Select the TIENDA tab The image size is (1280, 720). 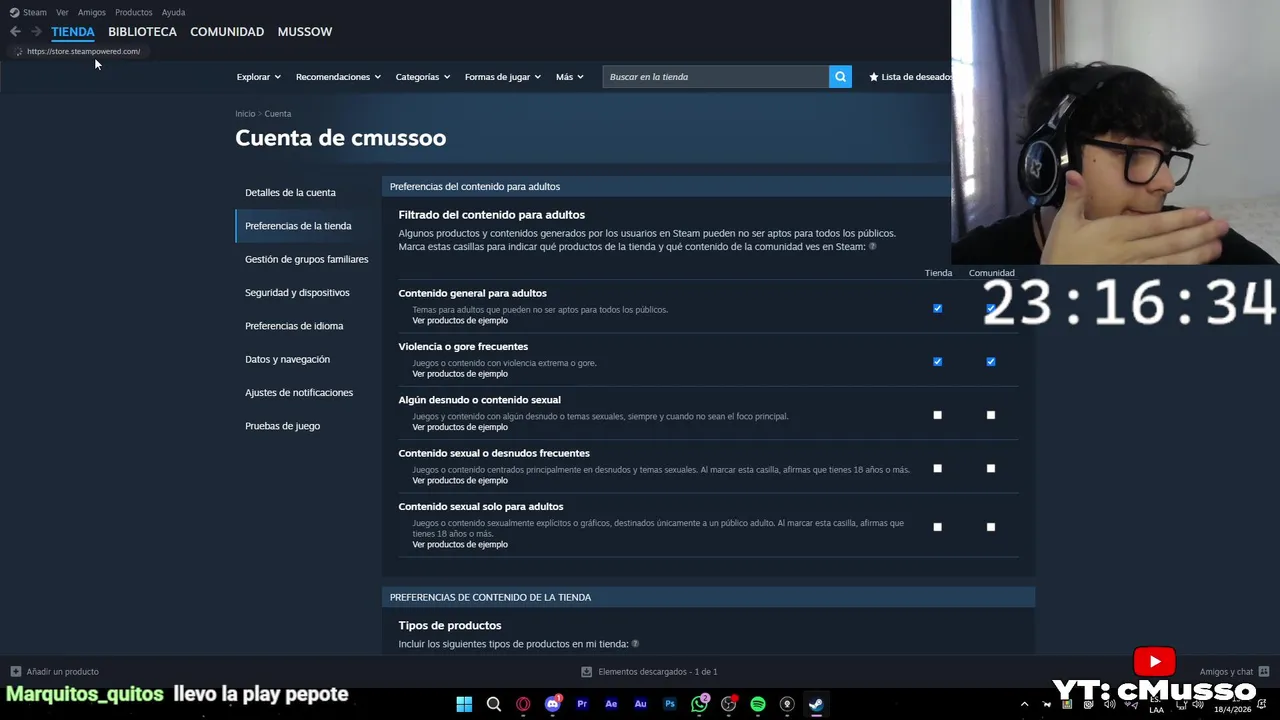tap(73, 32)
